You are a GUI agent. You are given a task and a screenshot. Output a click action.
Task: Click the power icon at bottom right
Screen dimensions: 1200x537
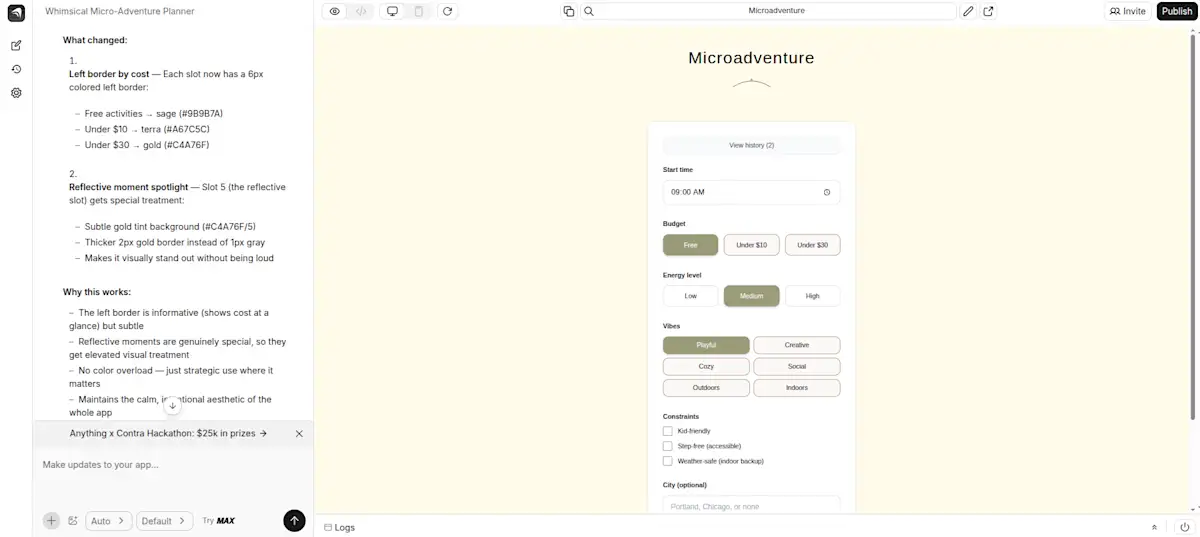tap(1185, 527)
